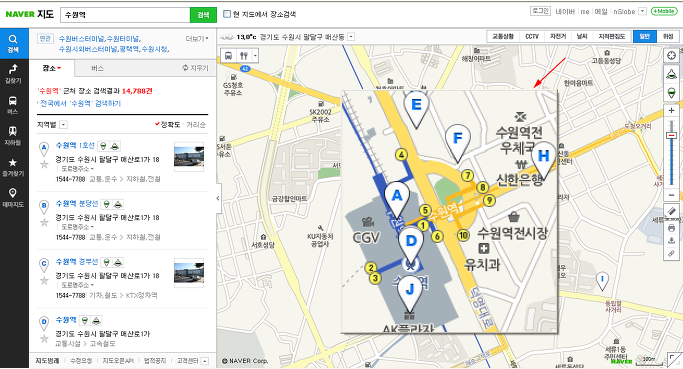Adjust the map zoom level slider handle
This screenshot has height=369, width=683.
(x=671, y=136)
